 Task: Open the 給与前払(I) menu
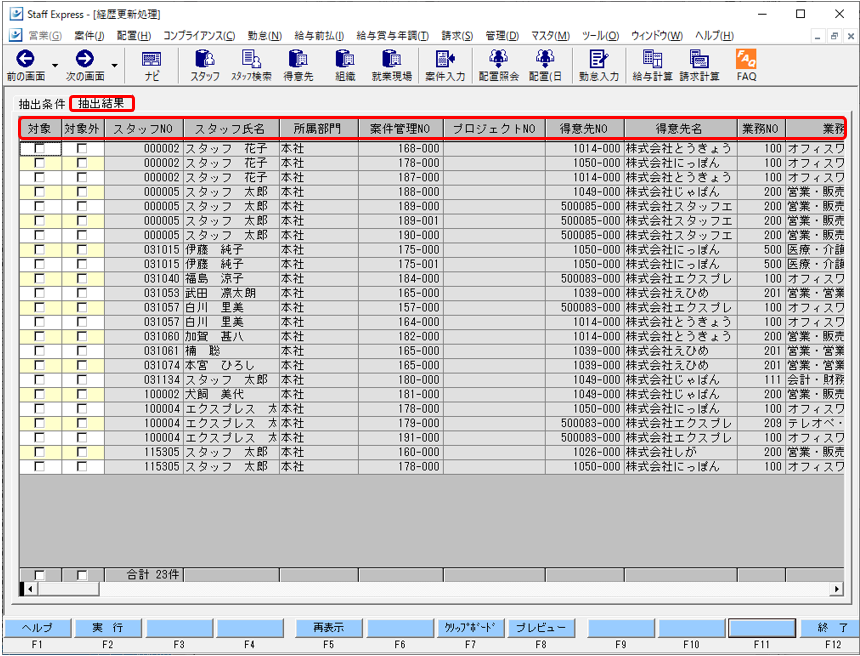[319, 36]
